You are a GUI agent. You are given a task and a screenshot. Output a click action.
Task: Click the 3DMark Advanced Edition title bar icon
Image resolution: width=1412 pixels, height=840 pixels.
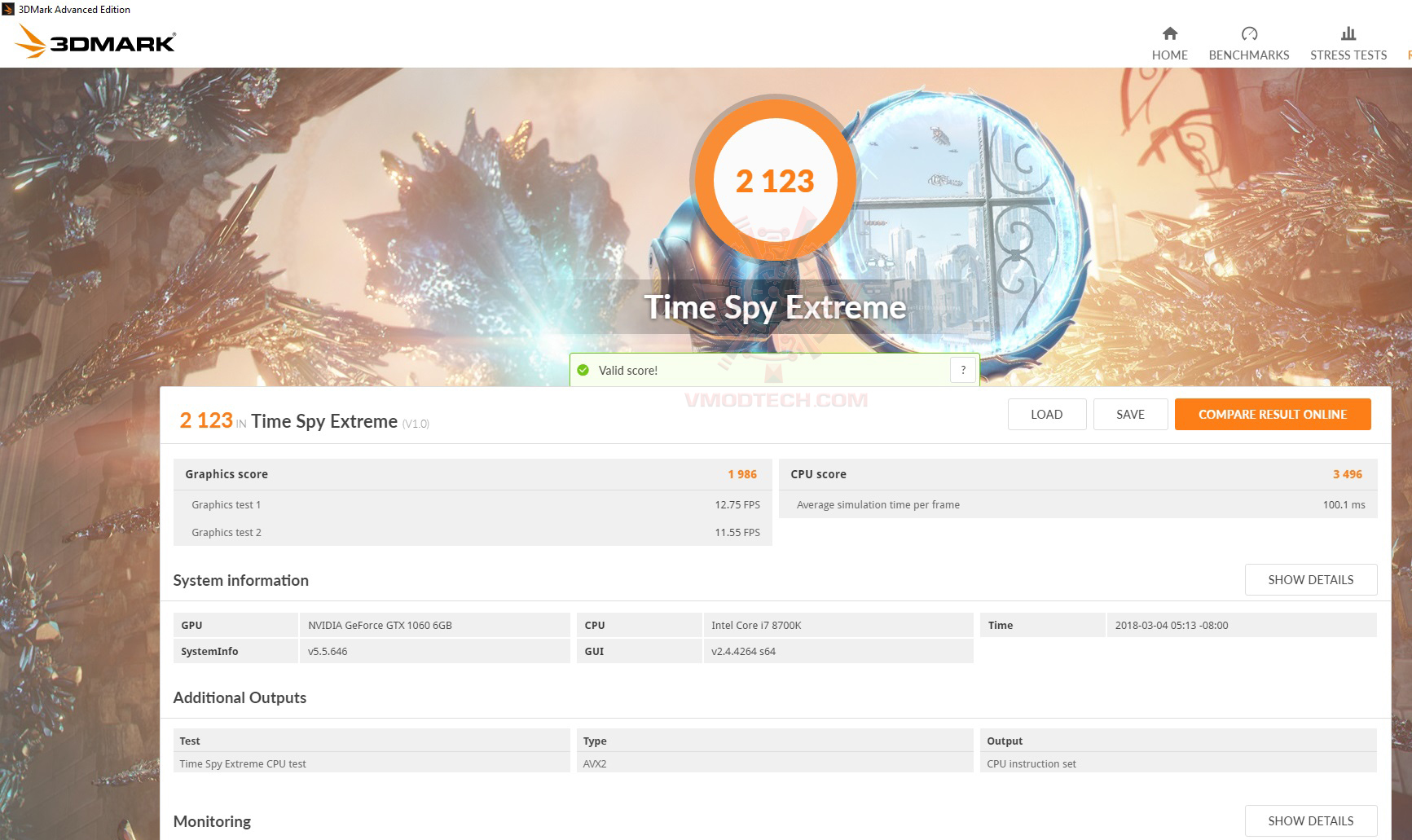[x=8, y=9]
